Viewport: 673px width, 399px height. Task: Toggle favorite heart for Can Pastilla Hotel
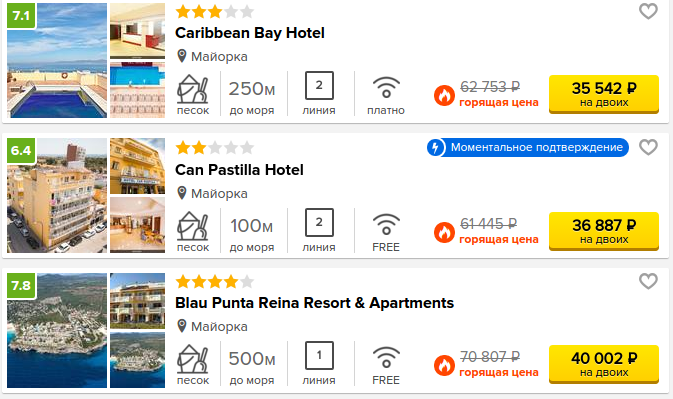tap(648, 147)
